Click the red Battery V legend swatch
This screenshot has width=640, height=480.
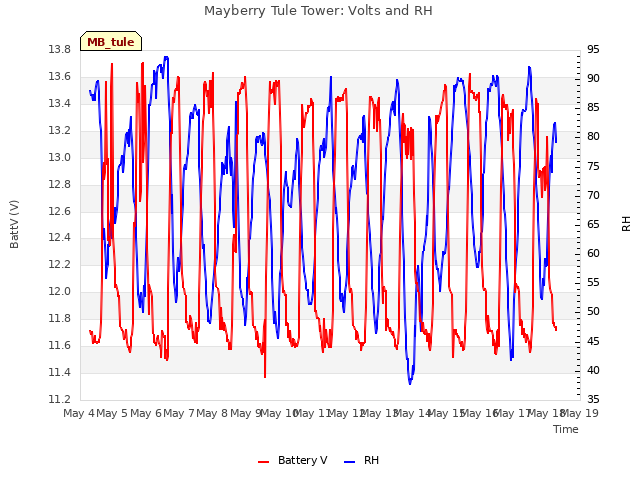coord(264,462)
